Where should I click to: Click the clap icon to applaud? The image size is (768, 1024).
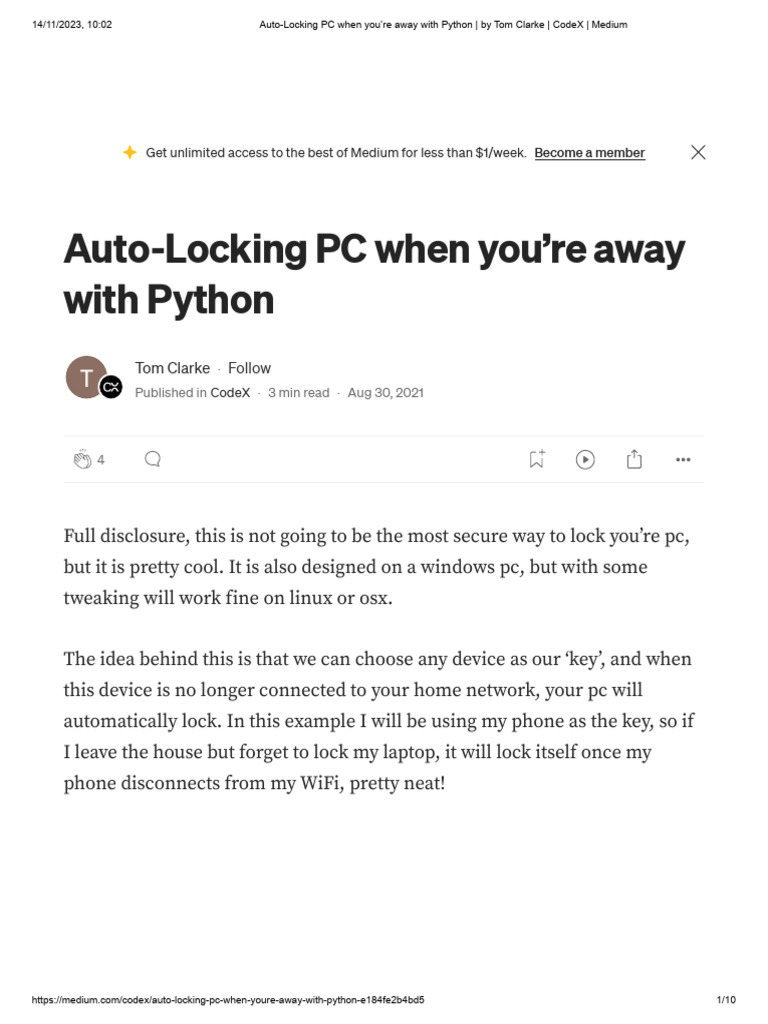[82, 459]
